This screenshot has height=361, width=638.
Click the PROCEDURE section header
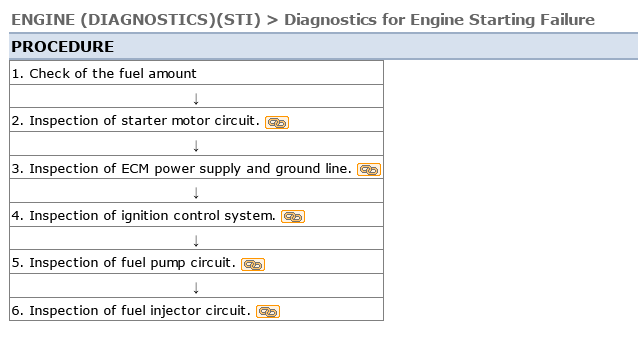pos(323,46)
